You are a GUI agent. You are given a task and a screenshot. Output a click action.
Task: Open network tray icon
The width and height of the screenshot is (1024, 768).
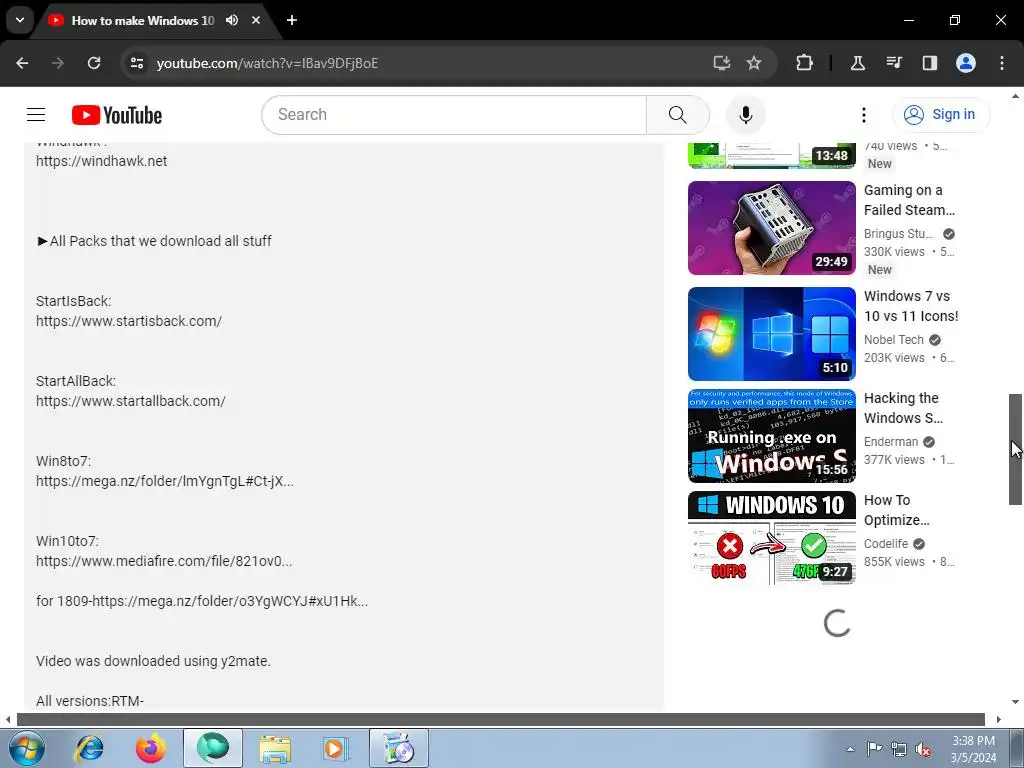[899, 749]
